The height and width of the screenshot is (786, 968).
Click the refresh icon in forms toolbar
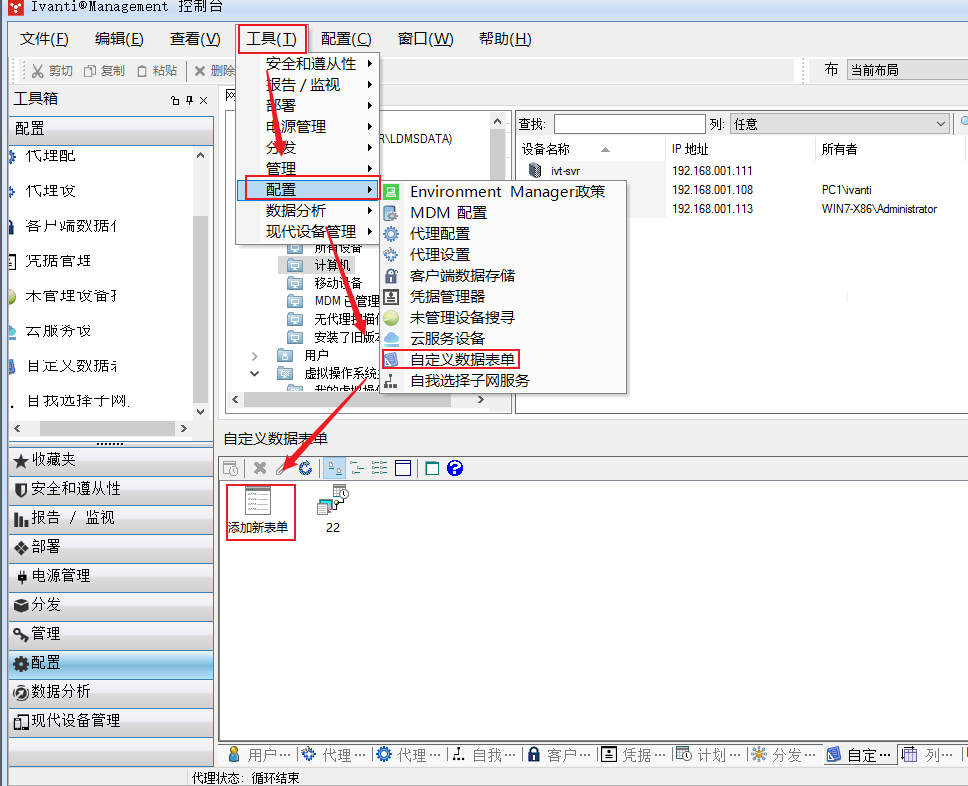(305, 468)
